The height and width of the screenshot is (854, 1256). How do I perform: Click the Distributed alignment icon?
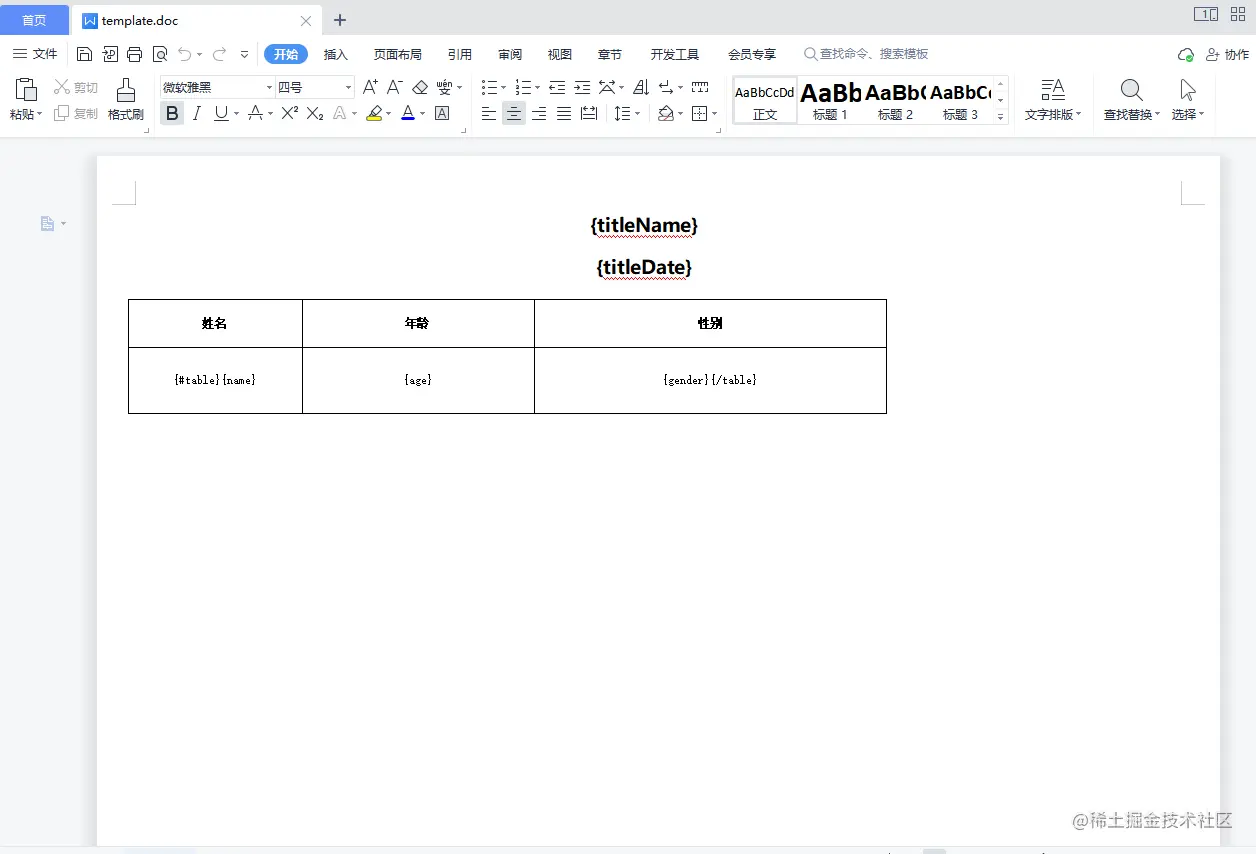tap(589, 114)
